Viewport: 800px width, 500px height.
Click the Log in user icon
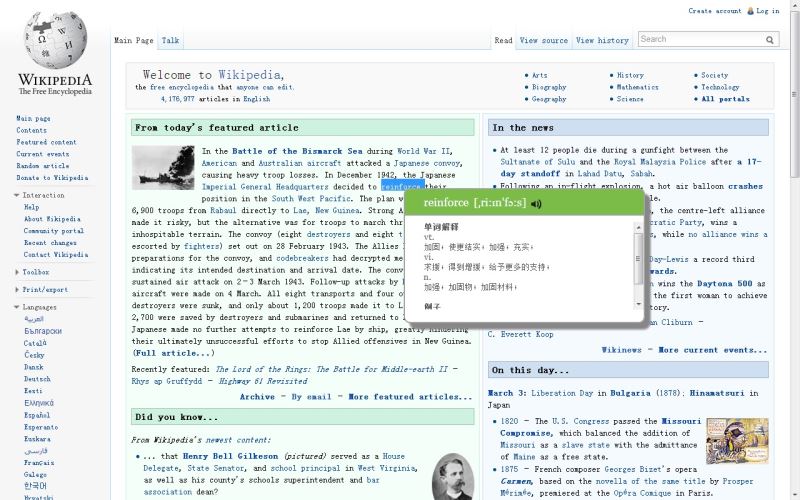(751, 11)
